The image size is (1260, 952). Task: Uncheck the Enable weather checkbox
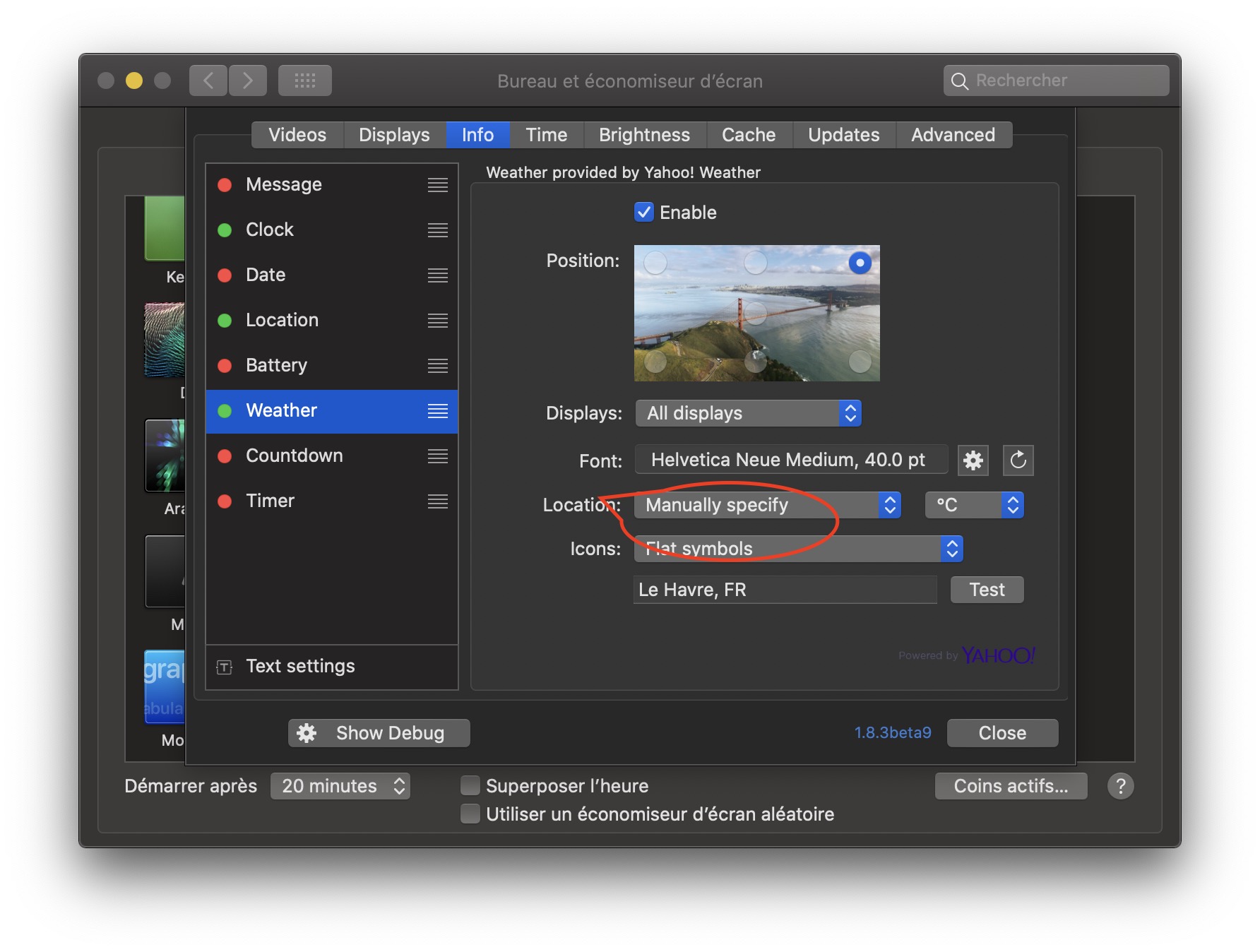pyautogui.click(x=643, y=212)
